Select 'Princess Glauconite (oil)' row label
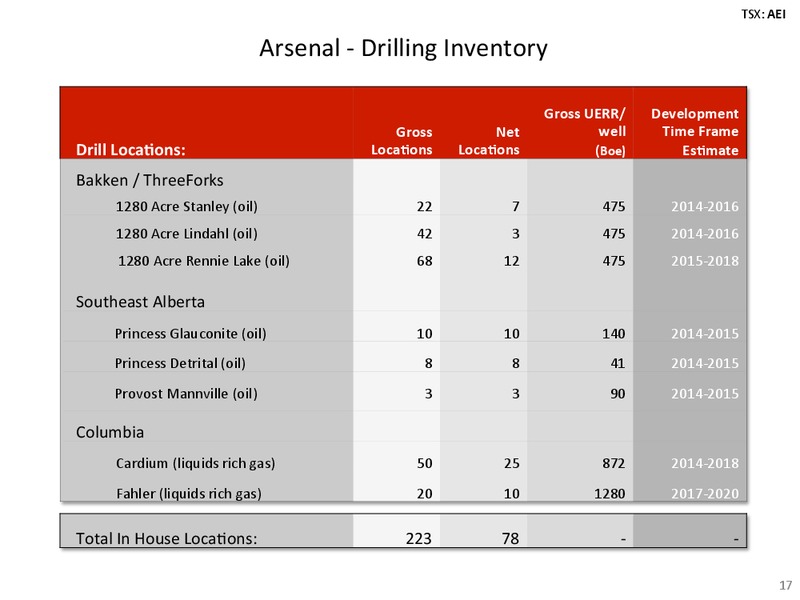The width and height of the screenshot is (800, 600). point(191,334)
